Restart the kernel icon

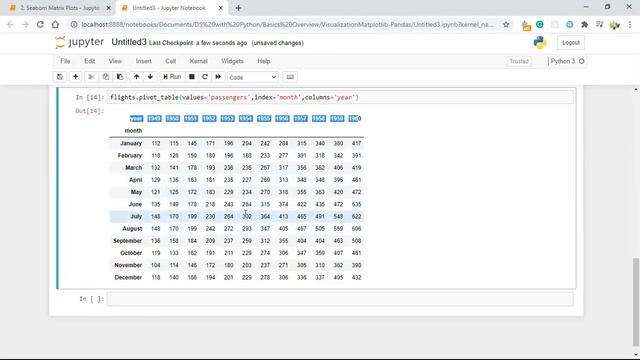205,77
